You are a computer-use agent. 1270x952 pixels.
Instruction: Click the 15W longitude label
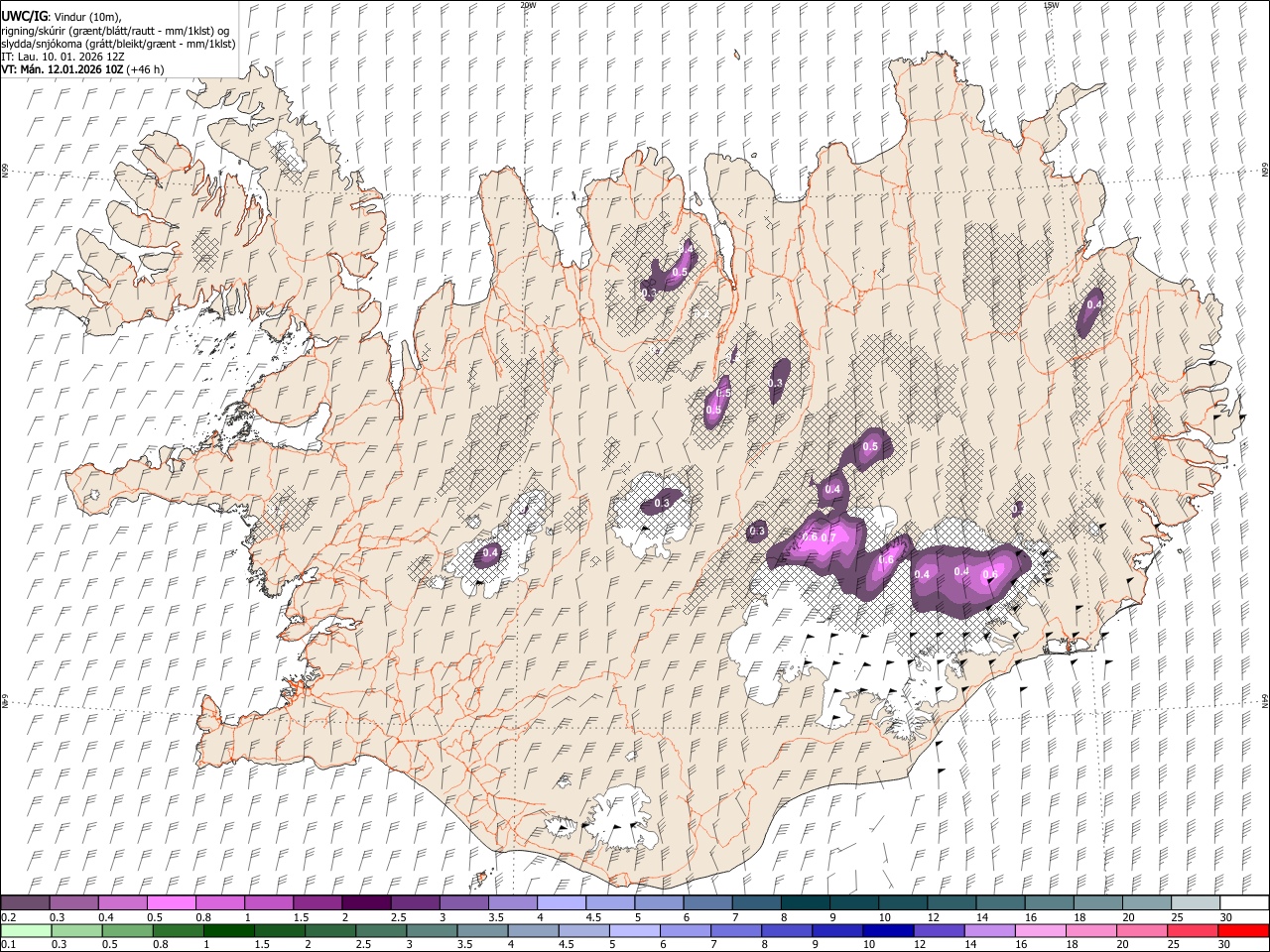click(x=1051, y=5)
